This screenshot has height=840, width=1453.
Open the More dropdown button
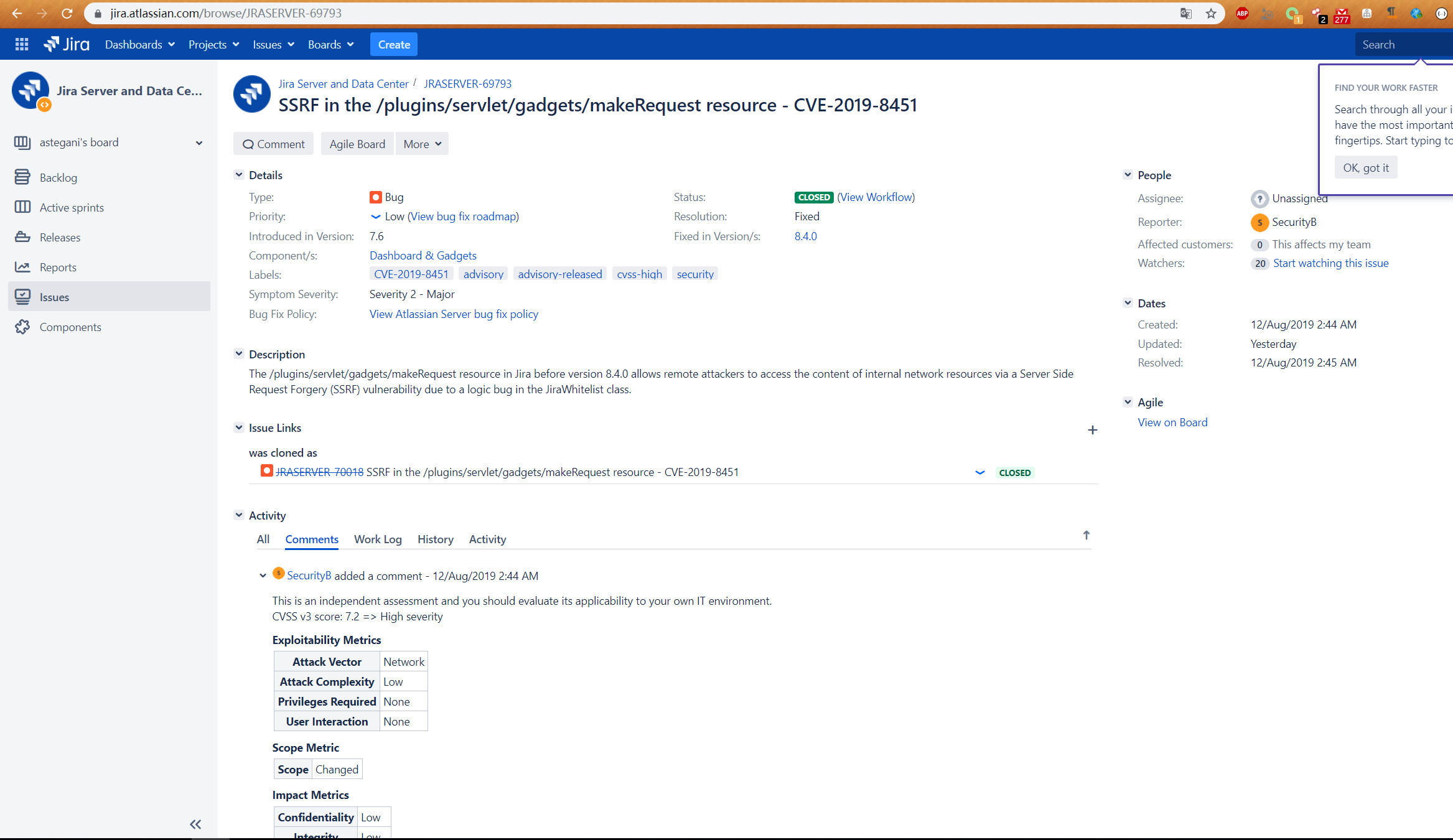click(422, 144)
